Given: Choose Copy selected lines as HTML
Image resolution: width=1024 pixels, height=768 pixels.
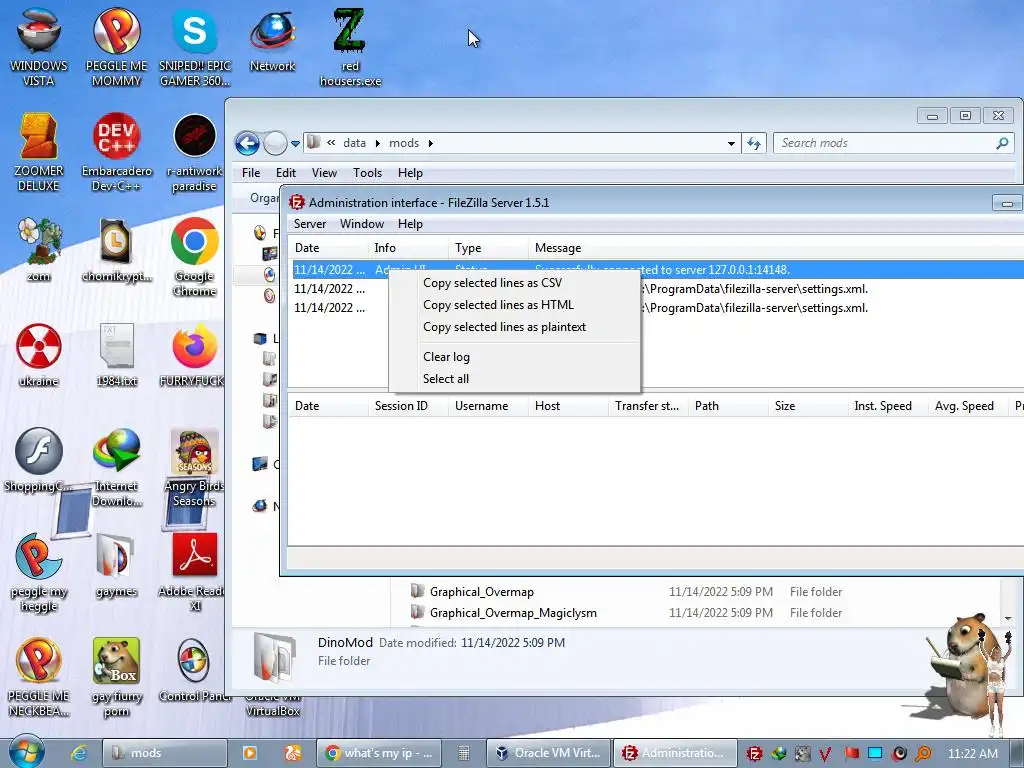Looking at the screenshot, I should tap(515, 305).
